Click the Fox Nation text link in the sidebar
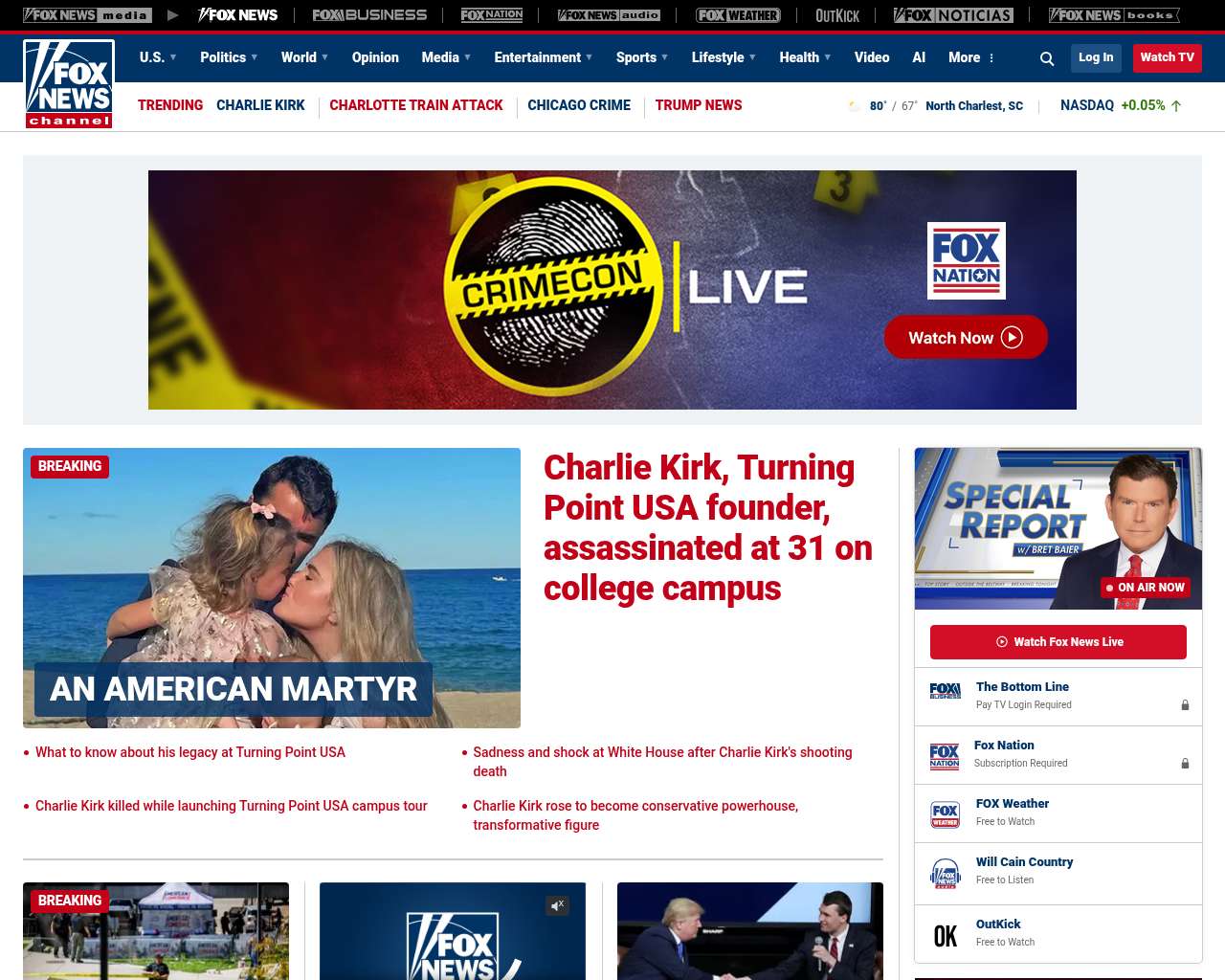Image resolution: width=1225 pixels, height=980 pixels. pyautogui.click(x=1004, y=746)
